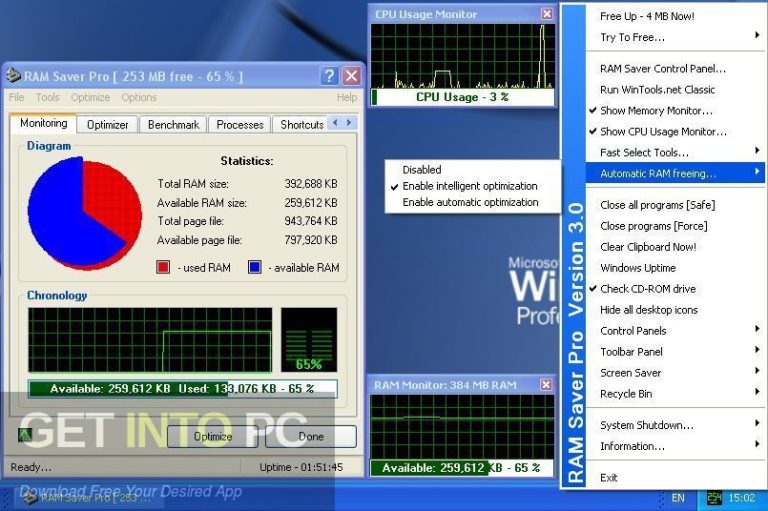
Task: Click the EN language indicator
Action: point(678,498)
